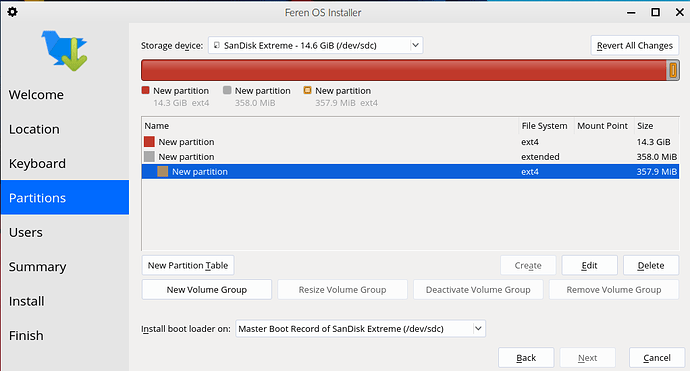This screenshot has width=690, height=371.
Task: Select the red 14.3 GiB partition bar segment
Action: click(x=404, y=70)
